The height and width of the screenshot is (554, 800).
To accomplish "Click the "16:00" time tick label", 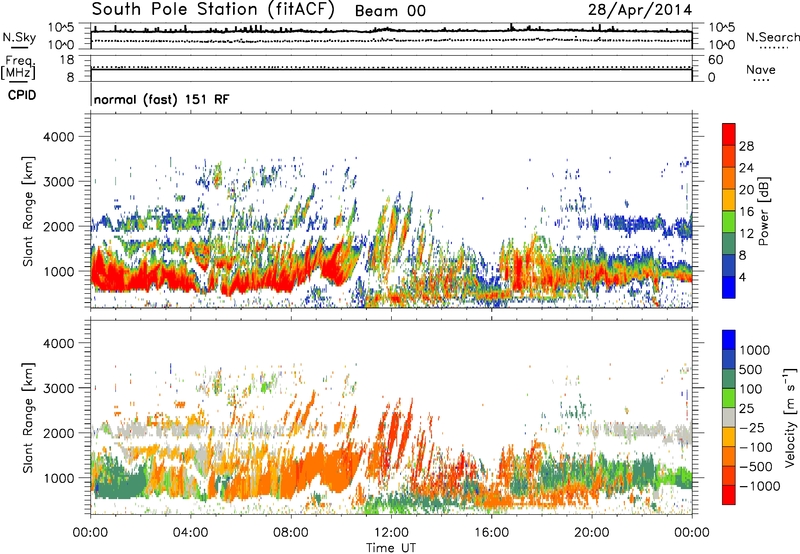I will 491,533.
